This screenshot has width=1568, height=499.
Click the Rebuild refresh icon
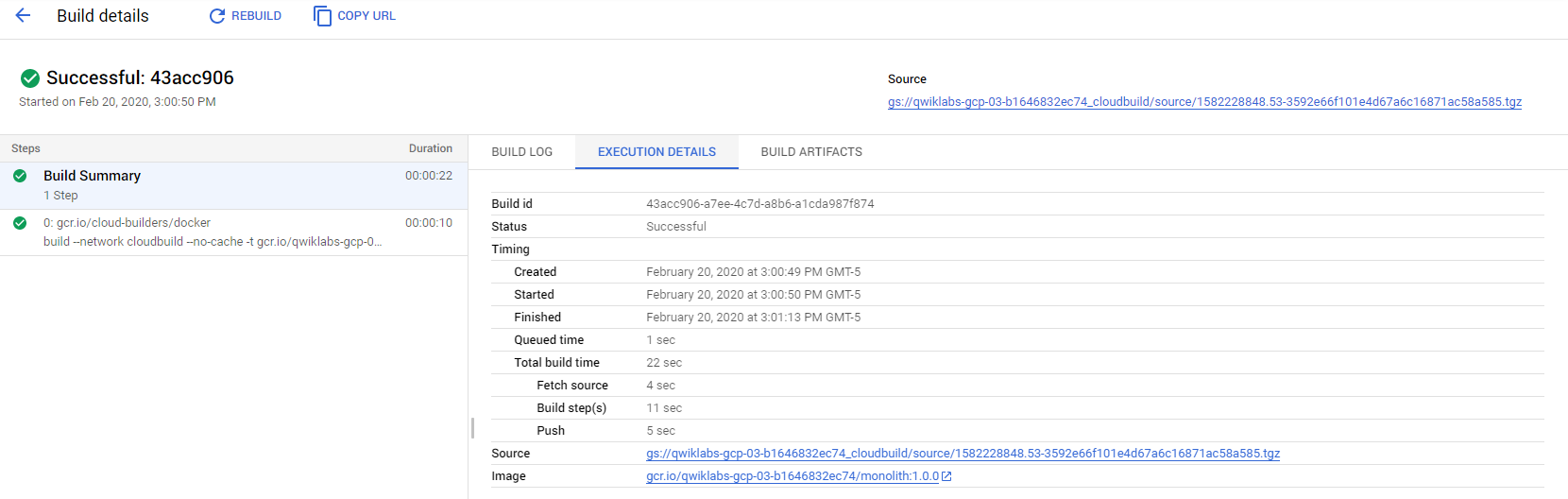point(217,16)
